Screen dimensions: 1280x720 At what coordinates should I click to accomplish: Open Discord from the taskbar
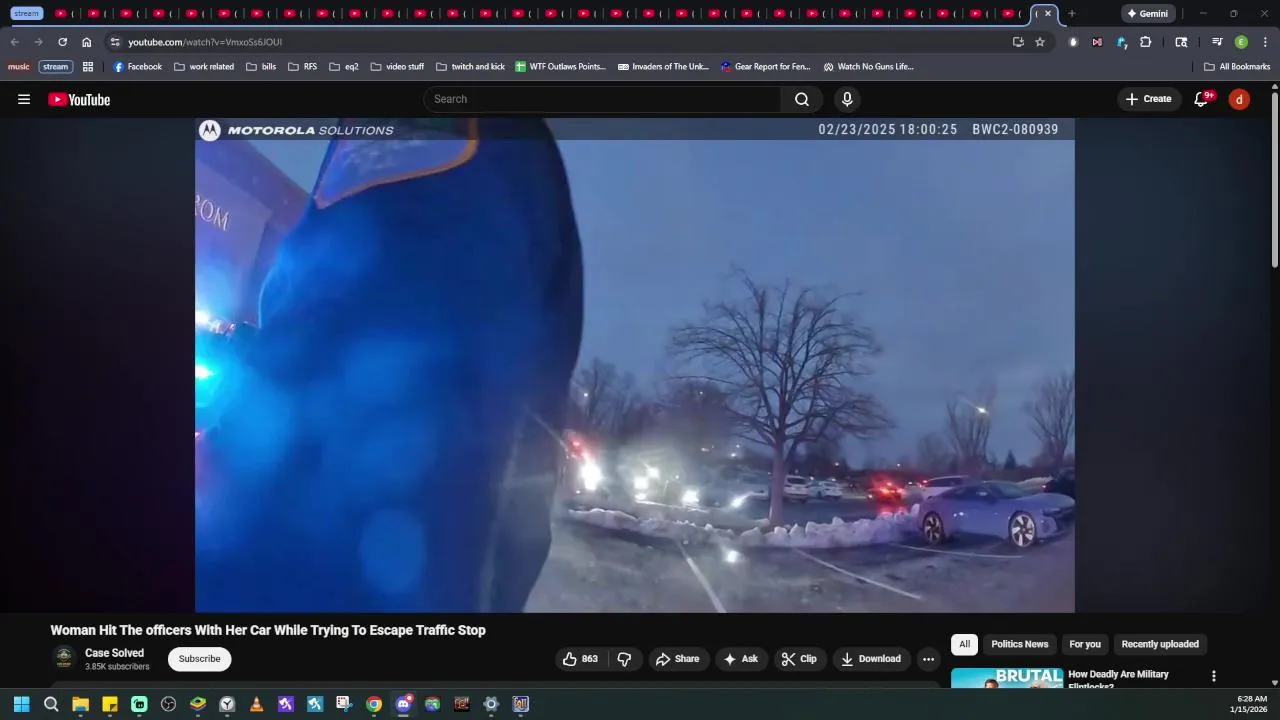[x=403, y=704]
